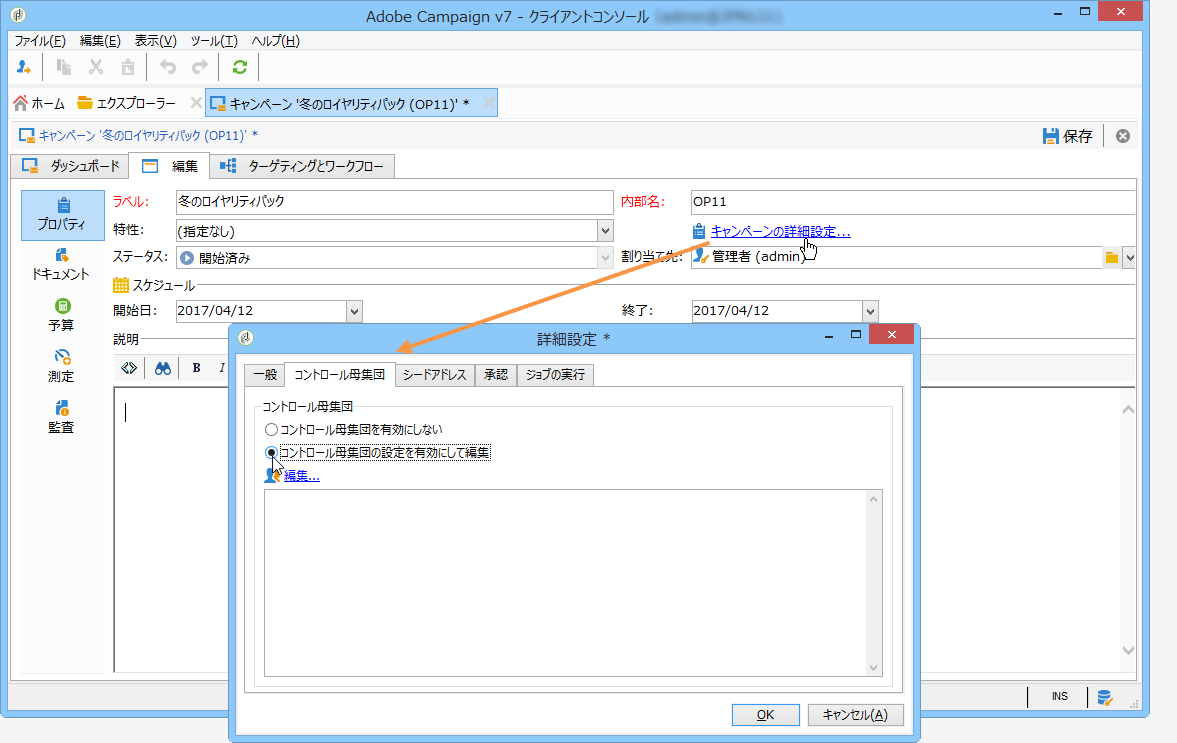Screen dimensions: 1177x743
Task: Open the ヘルプ(H) menu
Action: [x=275, y=41]
